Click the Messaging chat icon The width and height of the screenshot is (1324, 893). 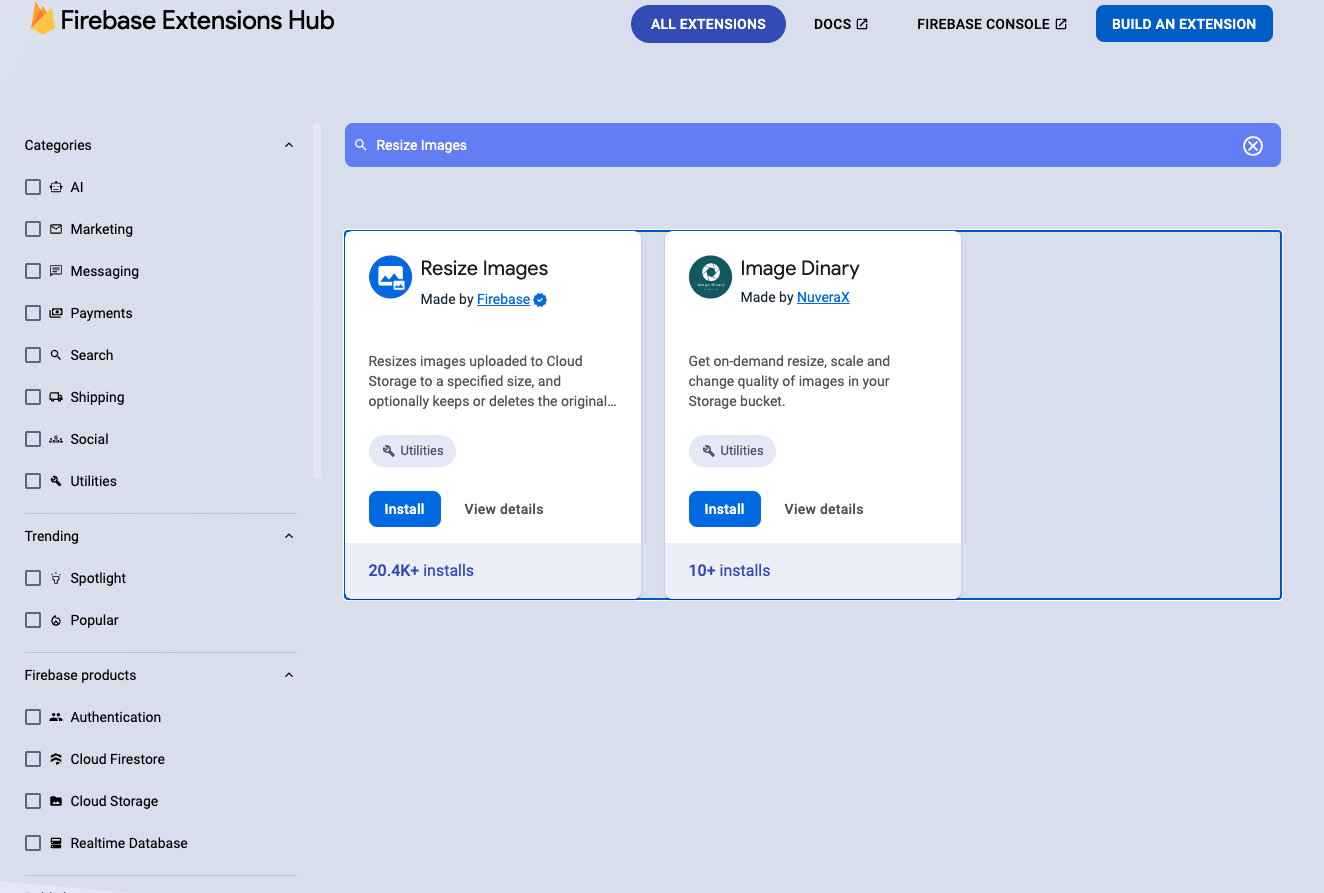(x=56, y=271)
